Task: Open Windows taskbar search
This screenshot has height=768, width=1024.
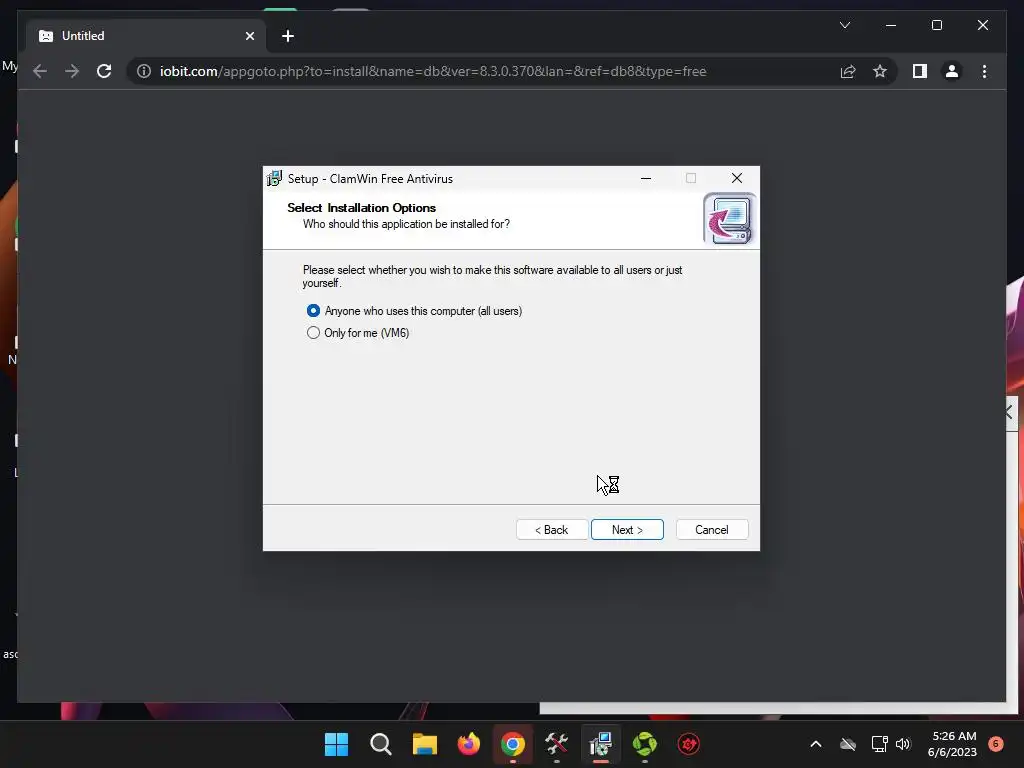Action: [381, 744]
